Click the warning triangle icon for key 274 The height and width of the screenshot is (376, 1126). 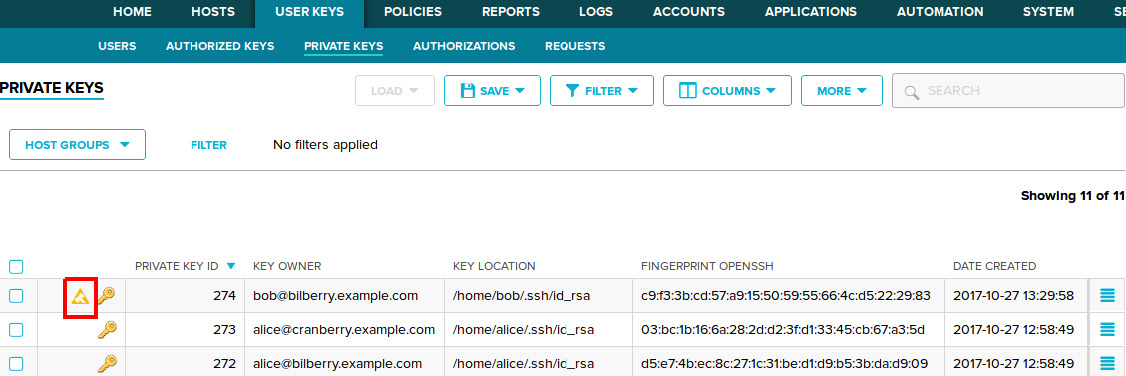click(x=80, y=296)
